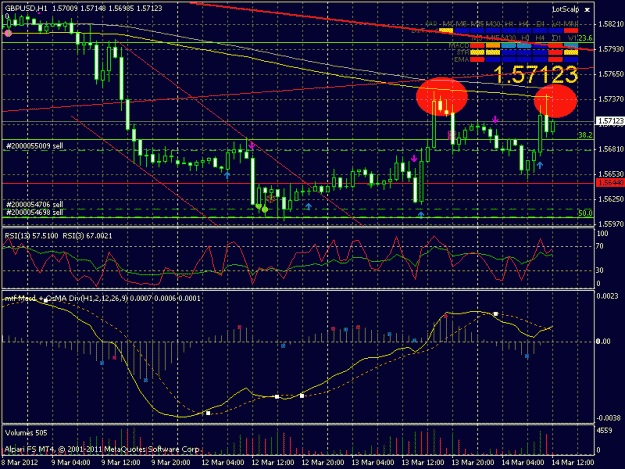Click the yellow-green dot at 12 Mar low

coord(265,209)
